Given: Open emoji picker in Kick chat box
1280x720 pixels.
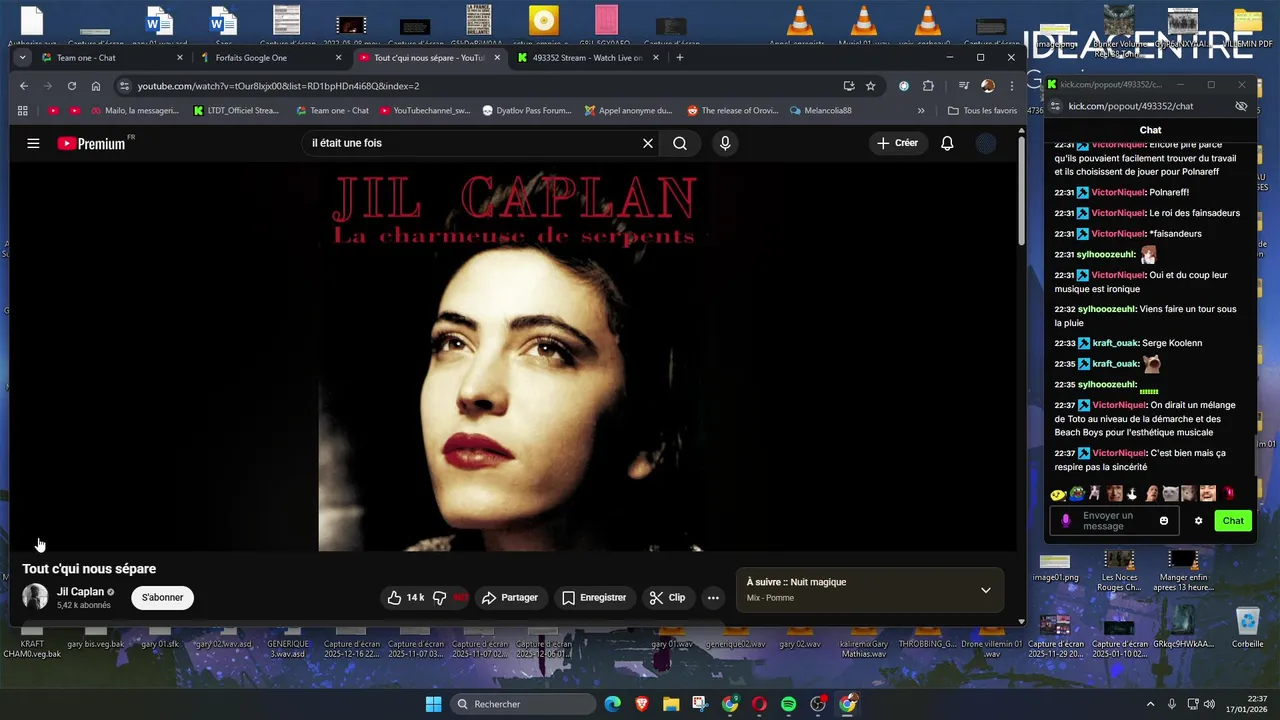Looking at the screenshot, I should pyautogui.click(x=1164, y=521).
